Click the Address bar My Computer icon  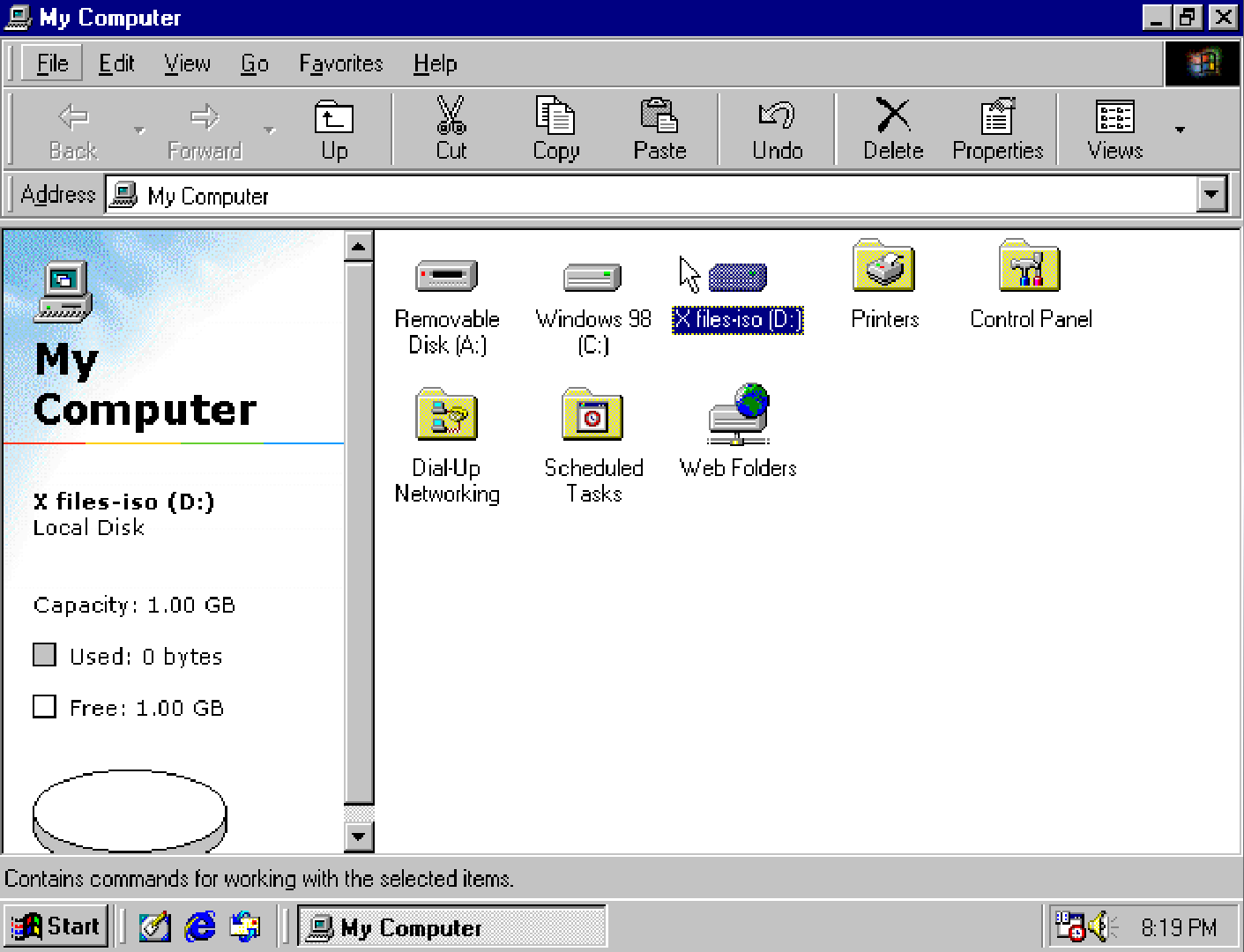(123, 194)
